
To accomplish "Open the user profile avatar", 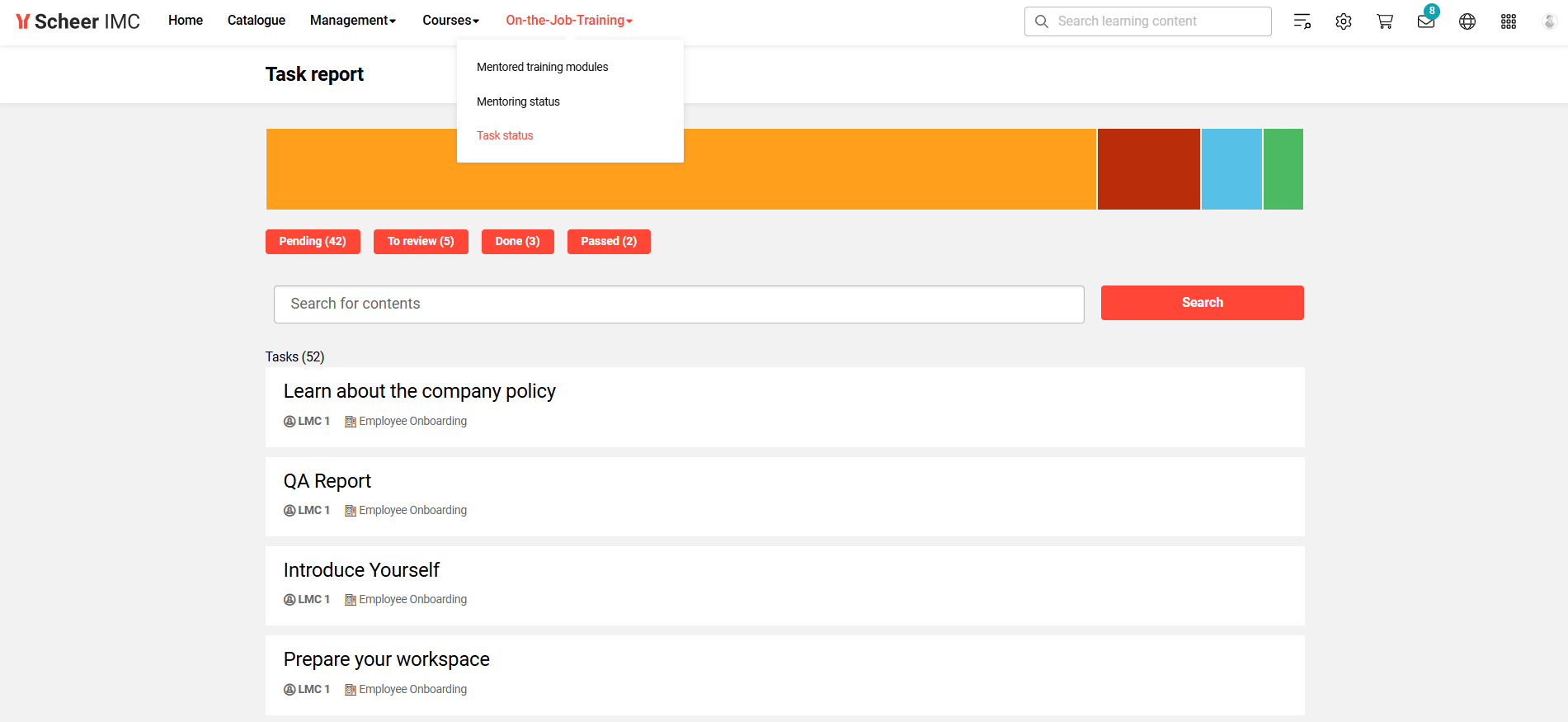I will coord(1548,21).
